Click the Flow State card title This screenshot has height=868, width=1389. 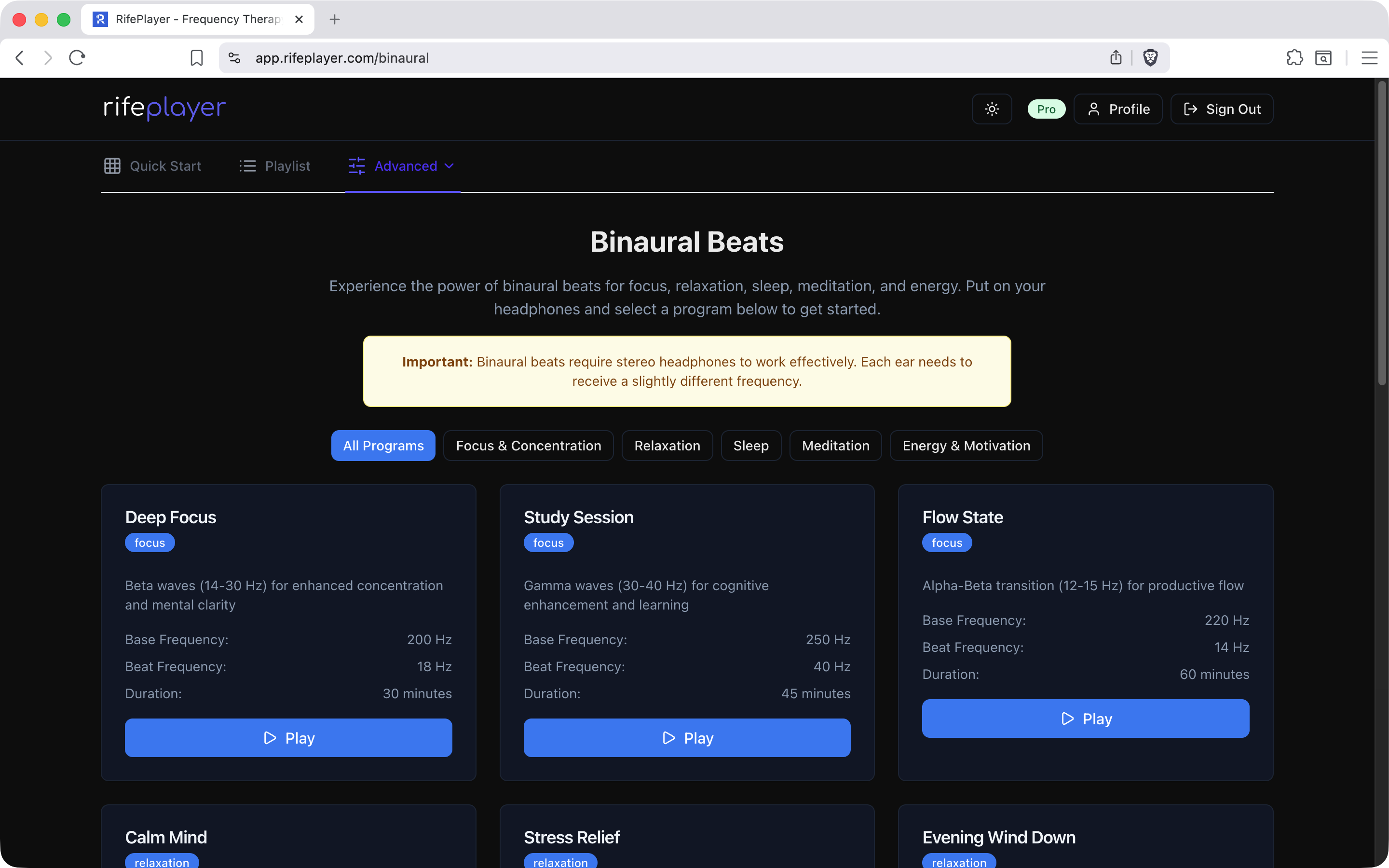[x=963, y=517]
